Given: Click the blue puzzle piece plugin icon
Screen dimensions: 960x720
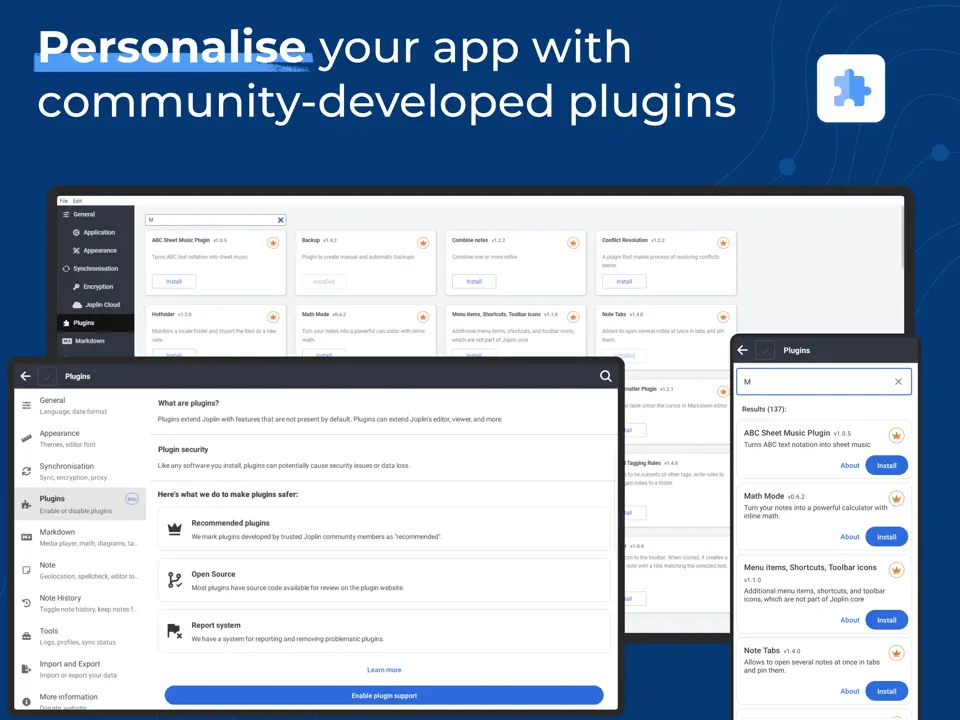Looking at the screenshot, I should tap(850, 88).
